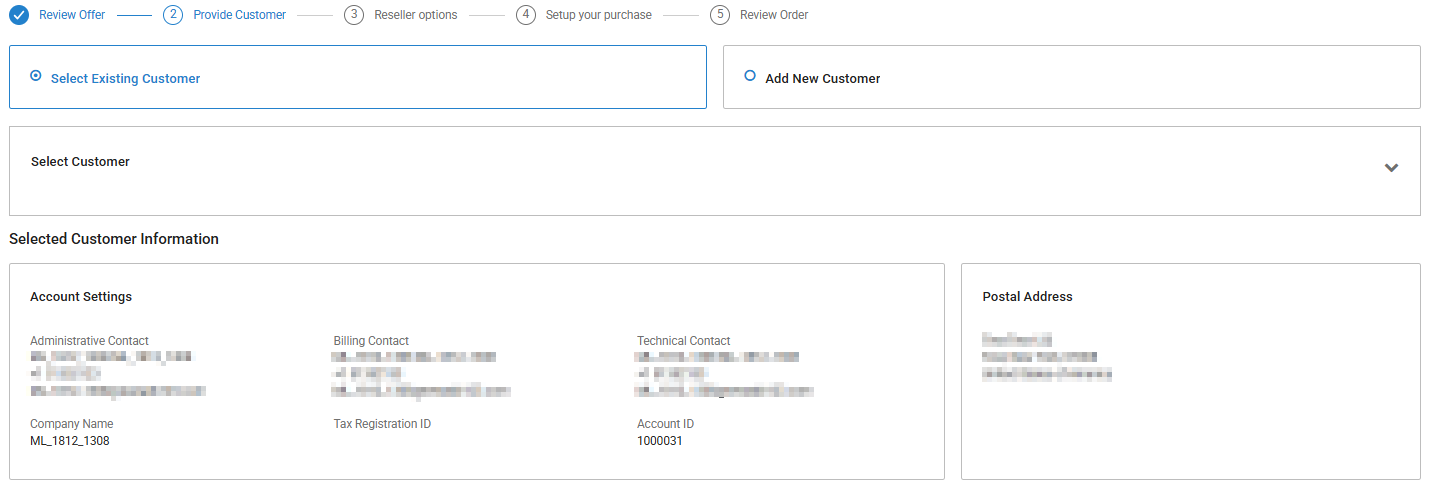
Task: Expand the Select Customer chevron arrow
Action: coord(1391,168)
